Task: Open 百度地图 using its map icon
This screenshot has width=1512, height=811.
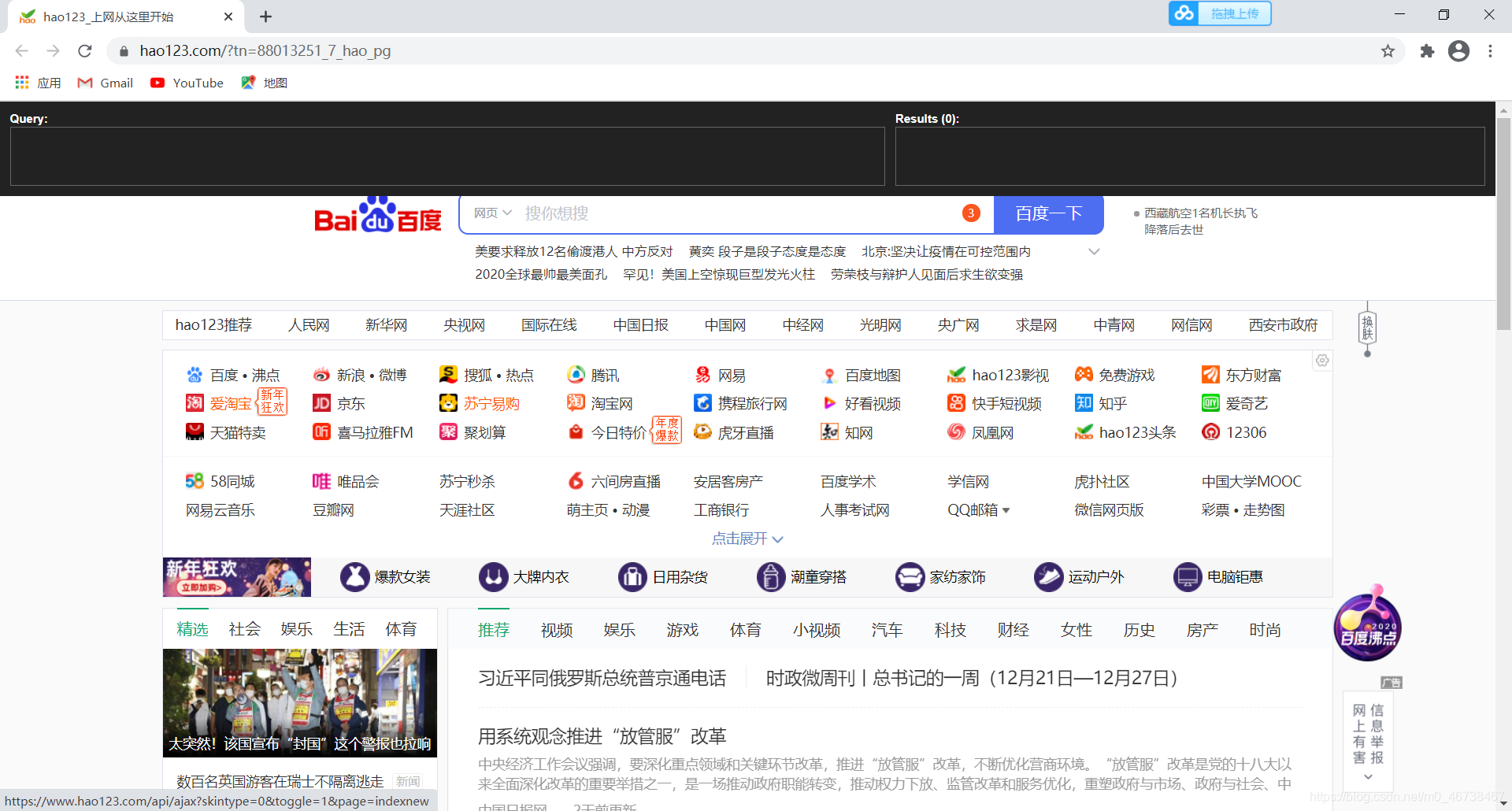Action: (829, 375)
